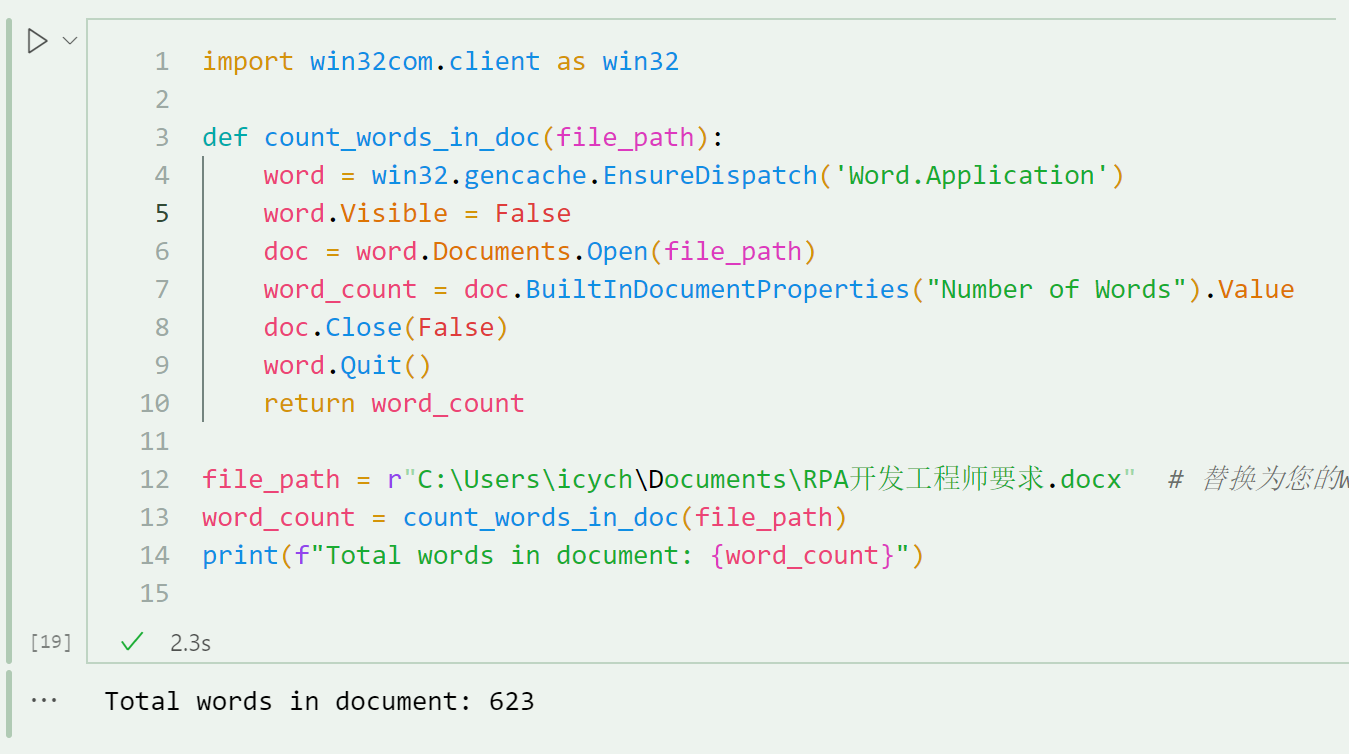Select the 'EnsureDispatch' method name
Screen dimensions: 1349x754
(710, 176)
